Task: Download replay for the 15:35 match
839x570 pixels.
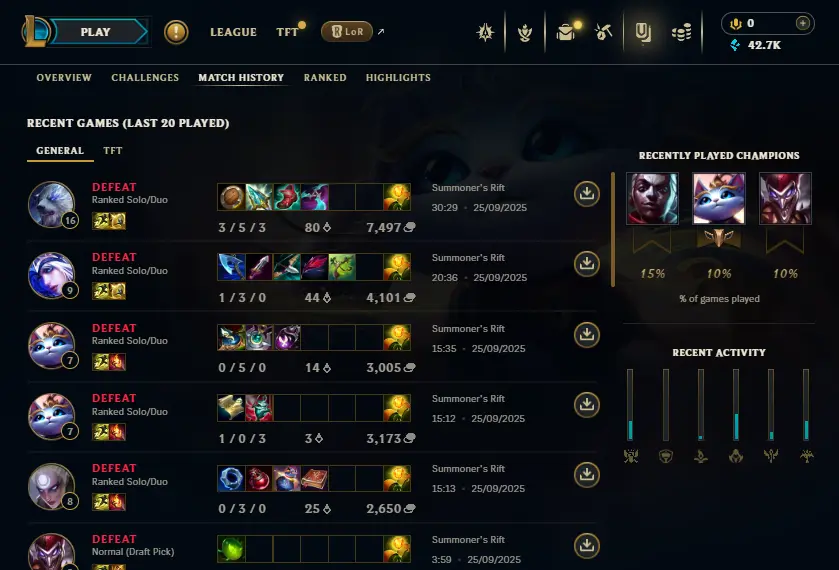Action: [587, 335]
